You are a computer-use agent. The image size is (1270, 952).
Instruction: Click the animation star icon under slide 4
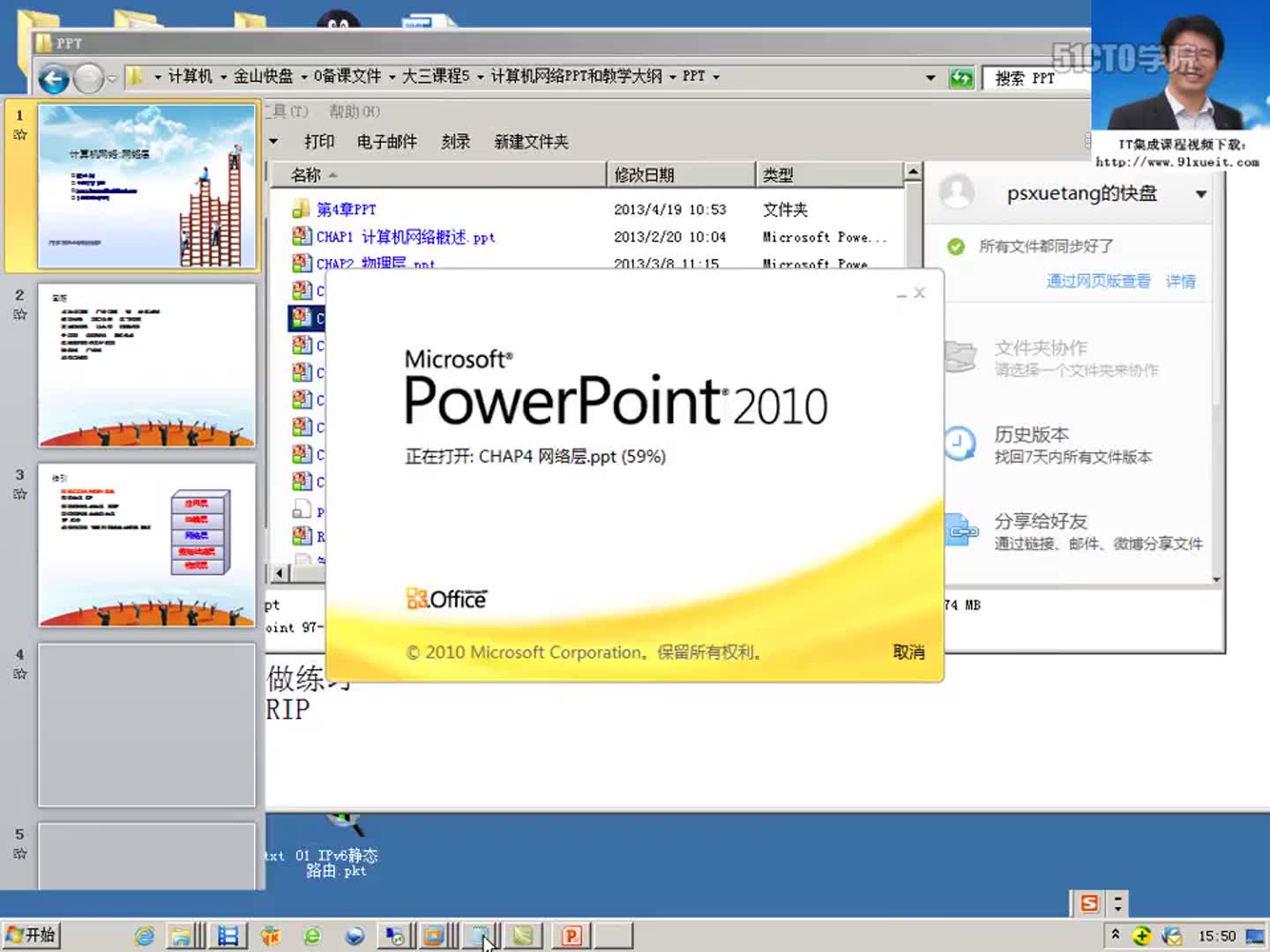20,673
